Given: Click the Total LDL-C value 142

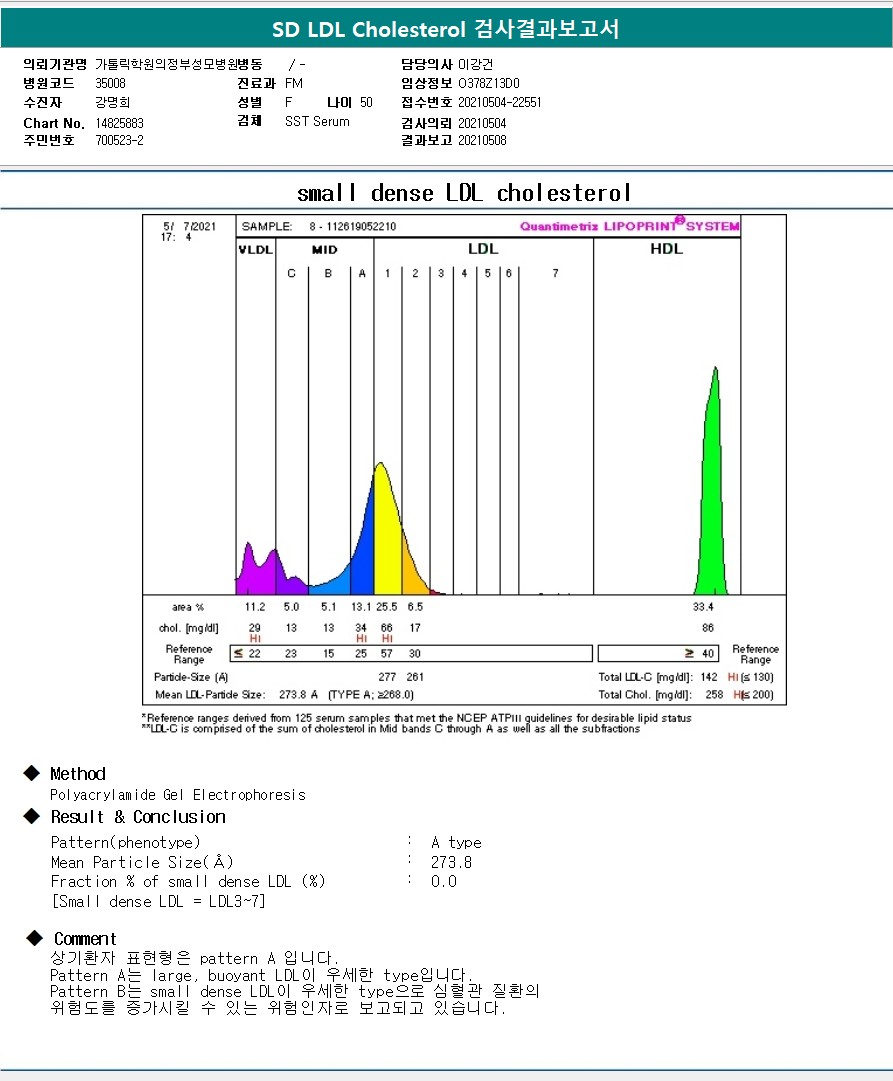Looking at the screenshot, I should pyautogui.click(x=709, y=677).
